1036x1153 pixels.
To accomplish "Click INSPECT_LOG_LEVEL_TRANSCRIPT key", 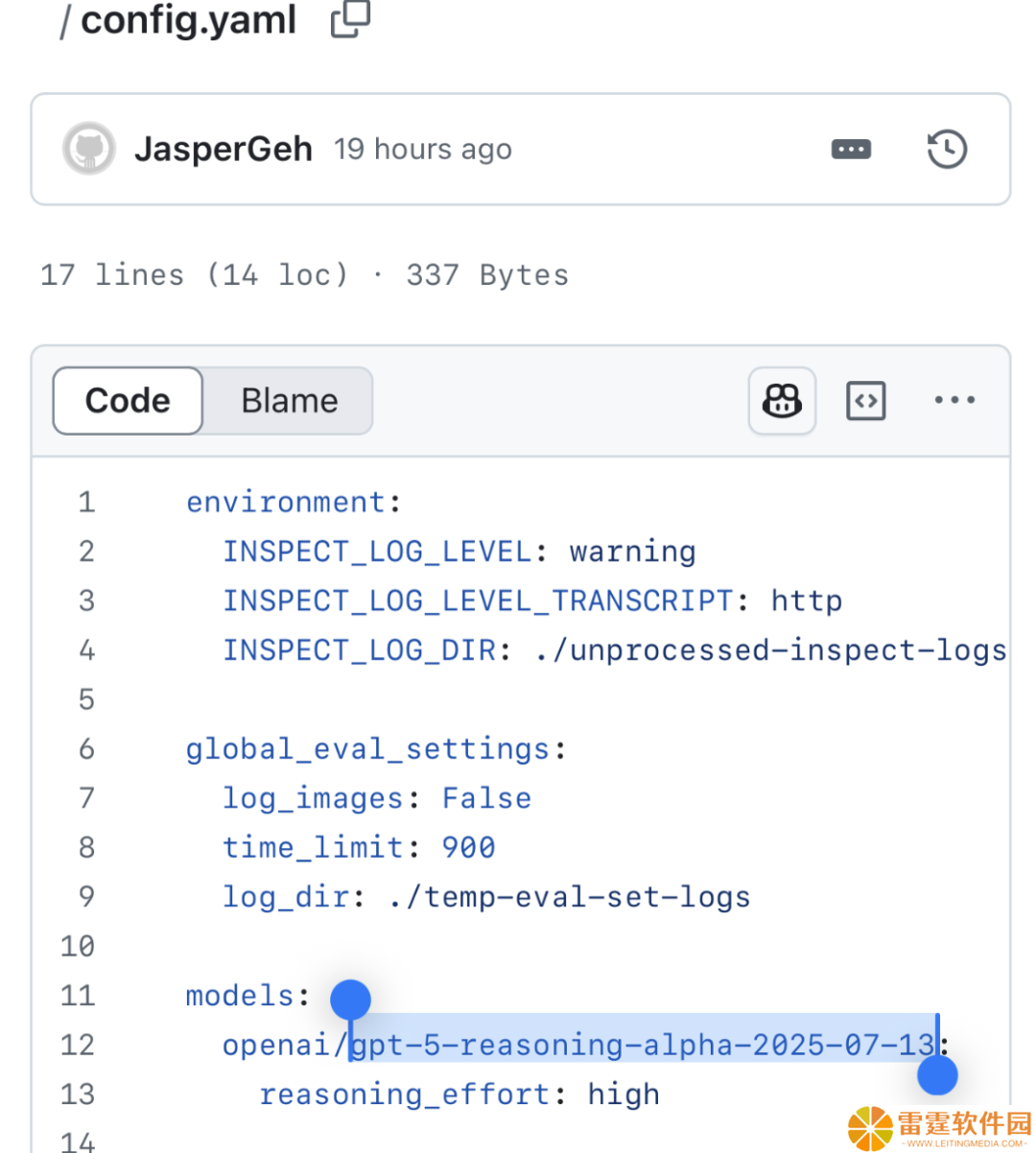I will (478, 600).
